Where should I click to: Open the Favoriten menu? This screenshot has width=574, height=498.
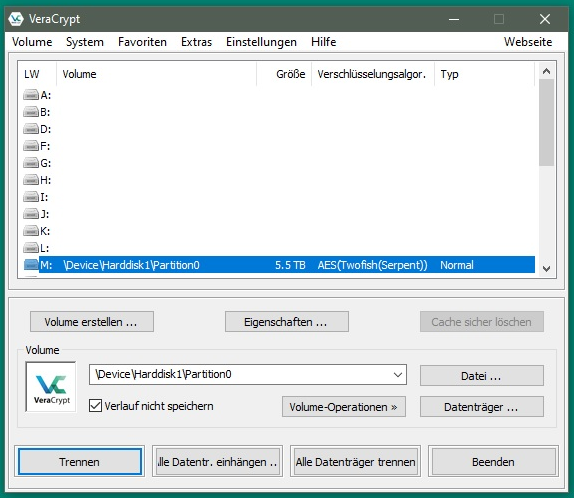point(142,42)
